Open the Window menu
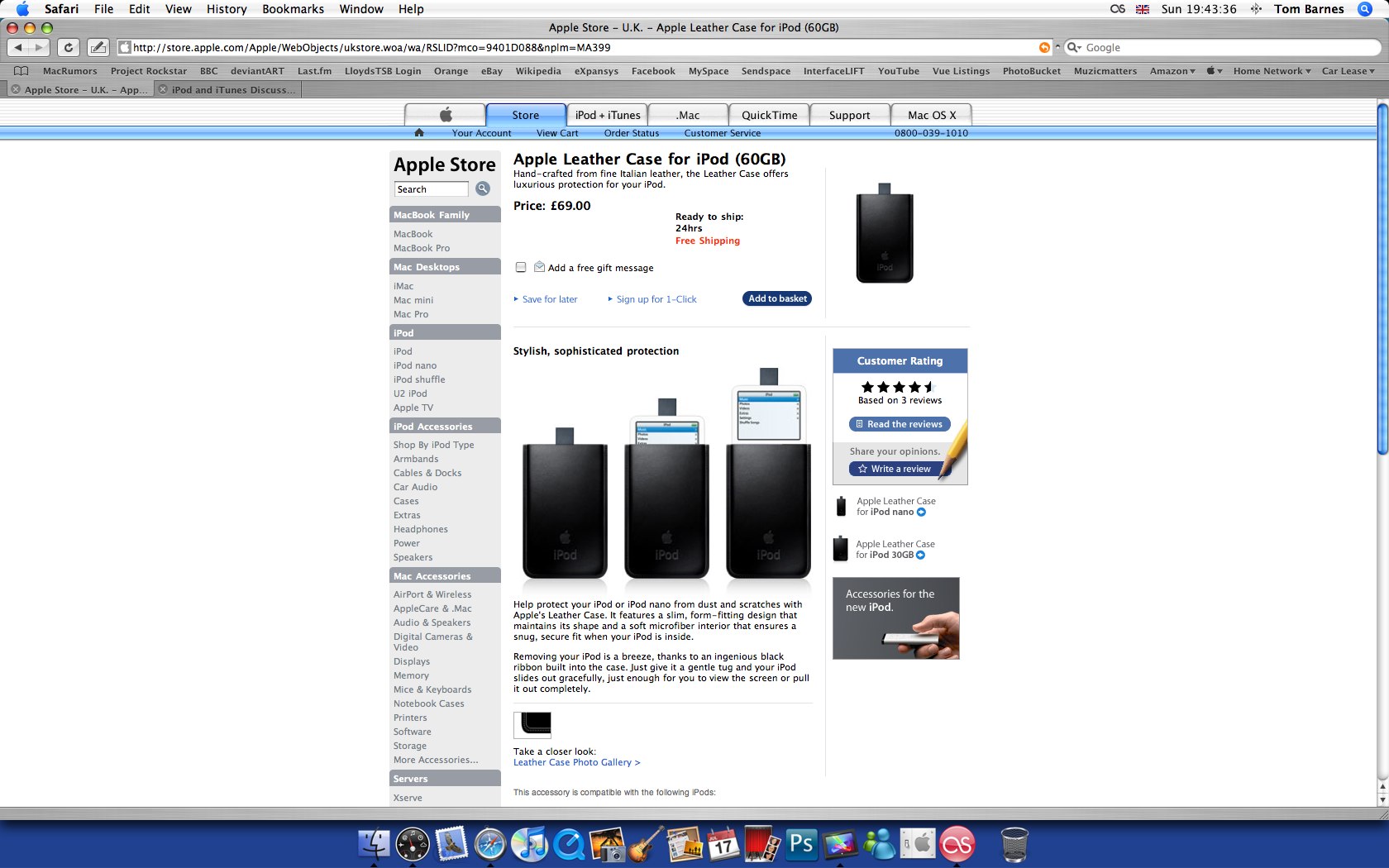Image resolution: width=1389 pixels, height=868 pixels. pos(361,9)
